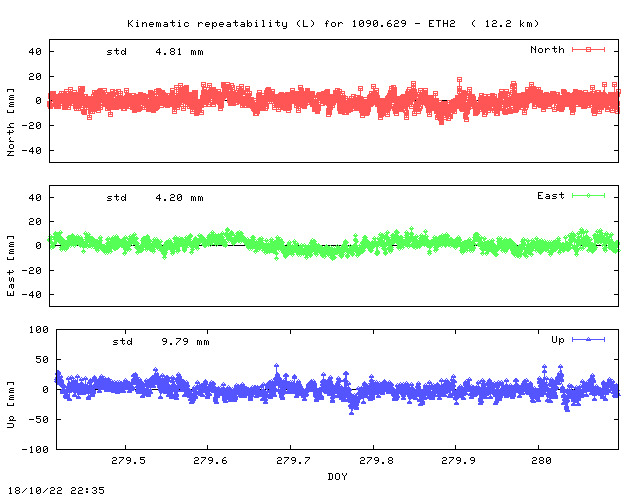Screen dimensions: 640x496
Task: Click the x-axis tick label 279.7
Action: point(293,460)
